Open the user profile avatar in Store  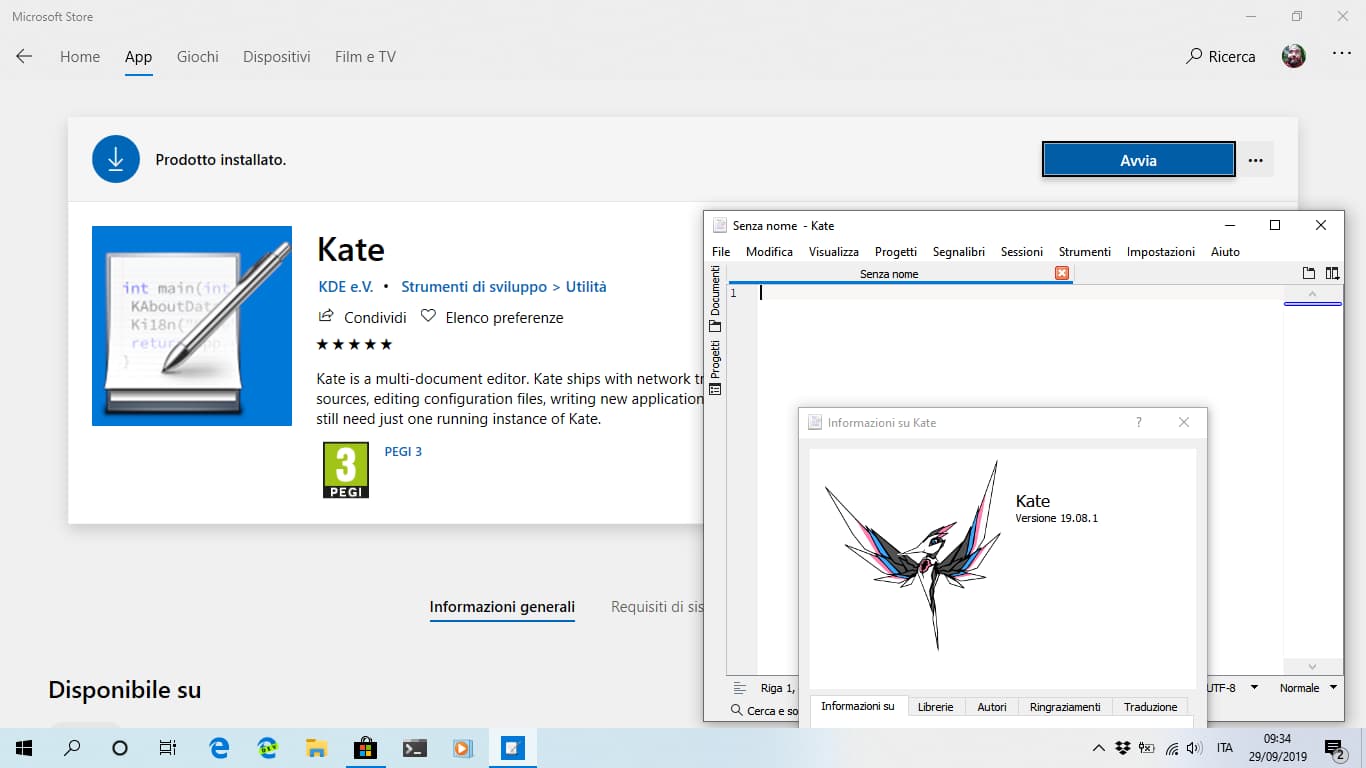tap(1294, 56)
